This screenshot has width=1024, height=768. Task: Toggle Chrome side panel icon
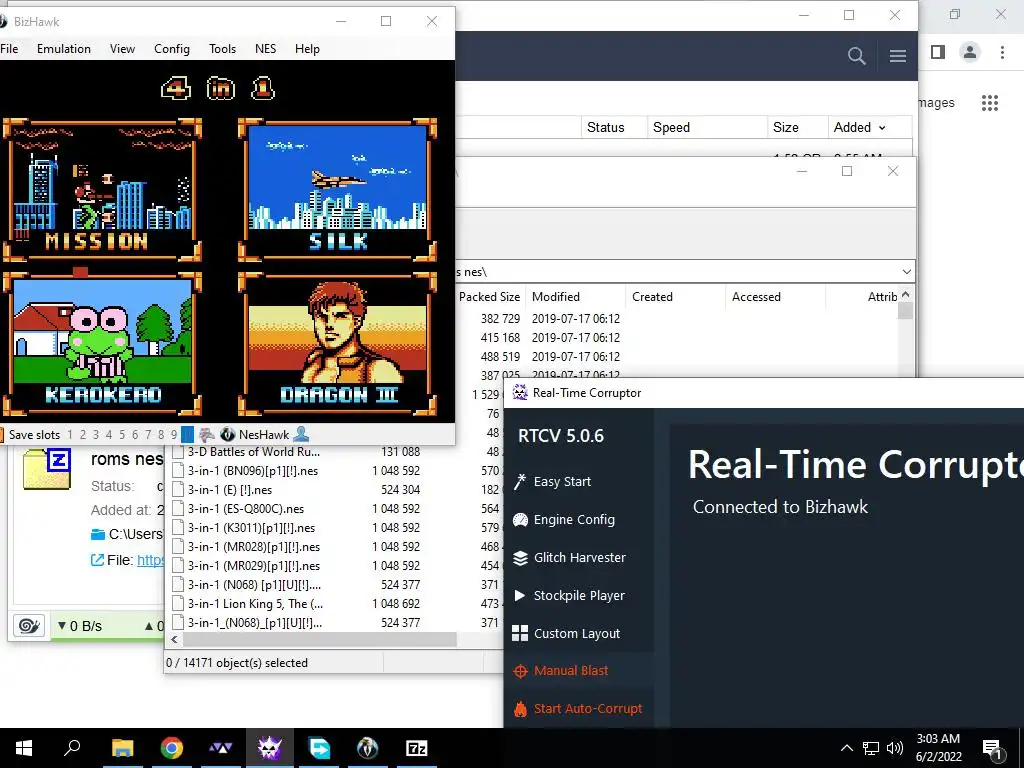point(938,52)
